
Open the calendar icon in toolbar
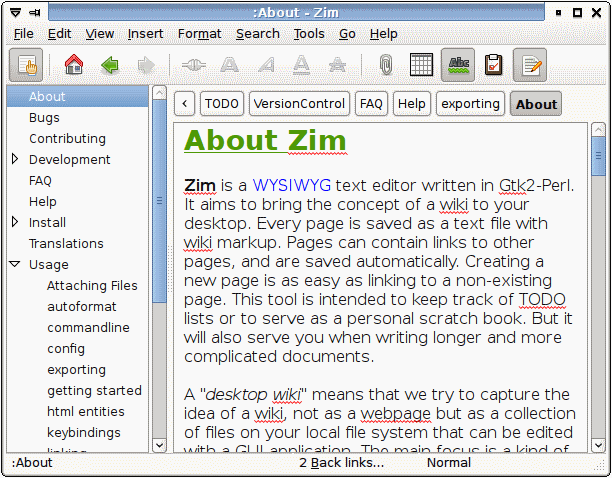[x=421, y=65]
